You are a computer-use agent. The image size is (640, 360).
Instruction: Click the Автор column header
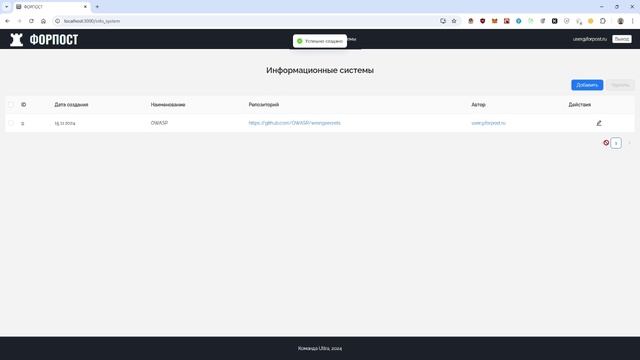tap(478, 104)
